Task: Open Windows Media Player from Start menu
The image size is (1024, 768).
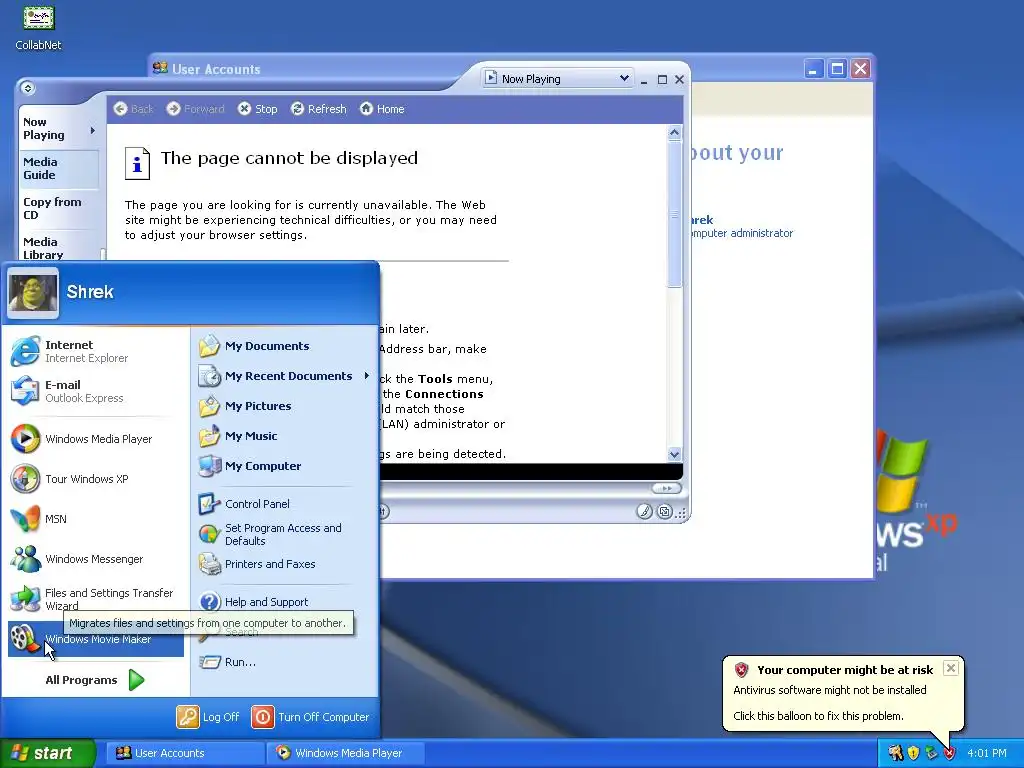Action: click(x=95, y=439)
